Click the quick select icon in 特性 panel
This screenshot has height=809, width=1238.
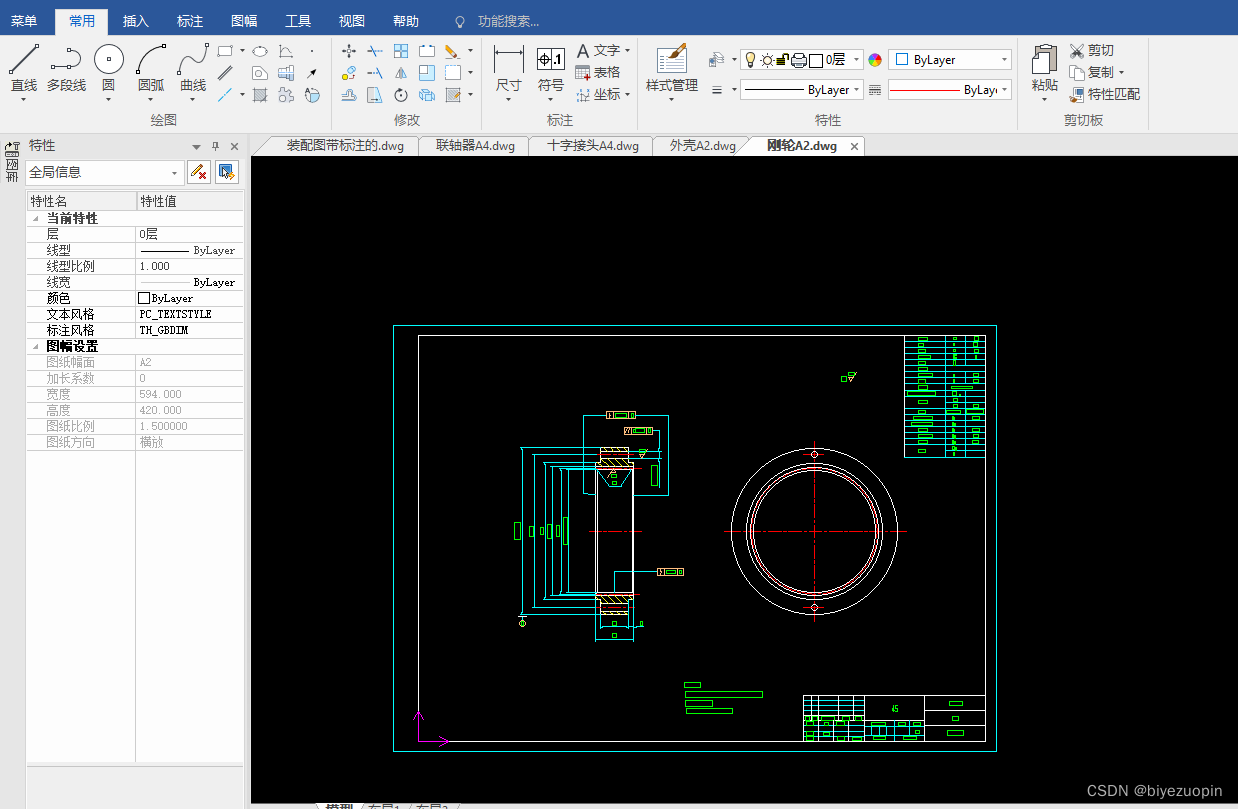click(227, 172)
